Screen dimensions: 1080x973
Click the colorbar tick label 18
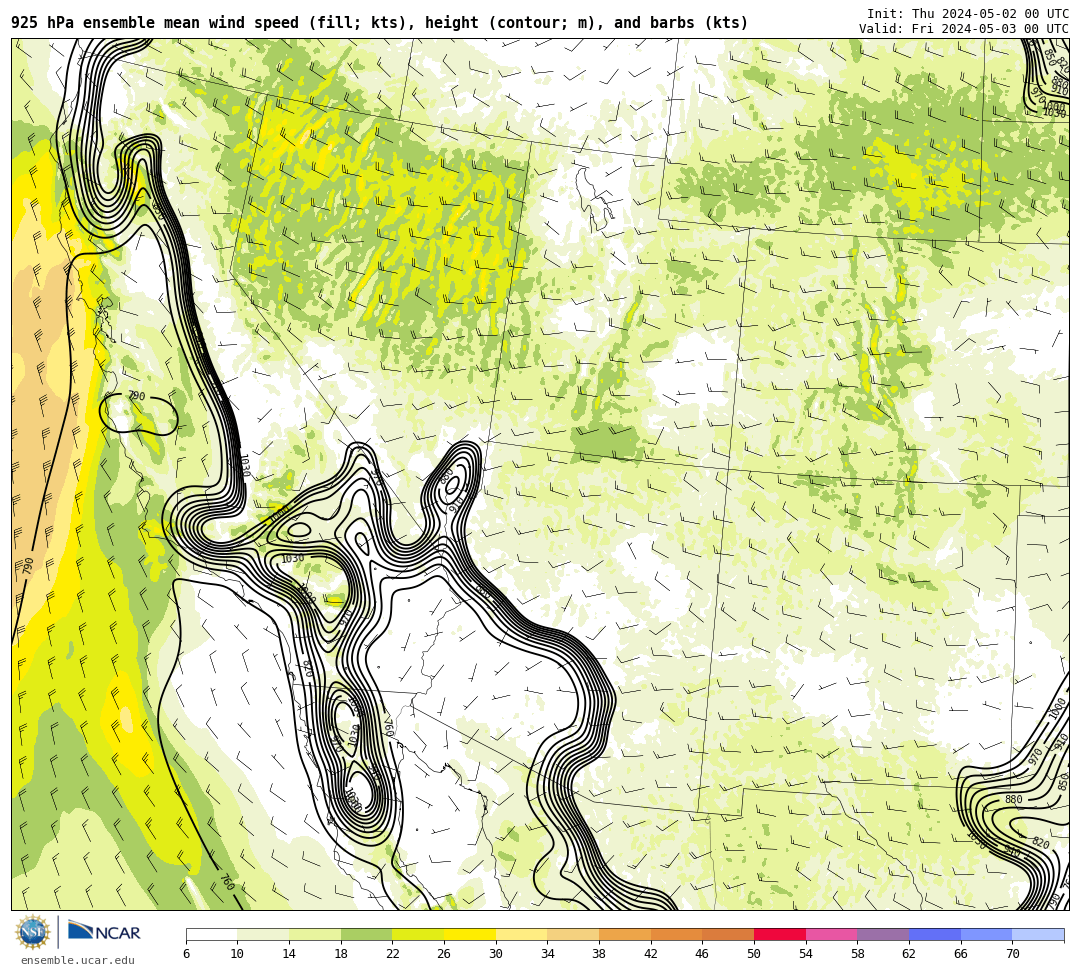(341, 954)
